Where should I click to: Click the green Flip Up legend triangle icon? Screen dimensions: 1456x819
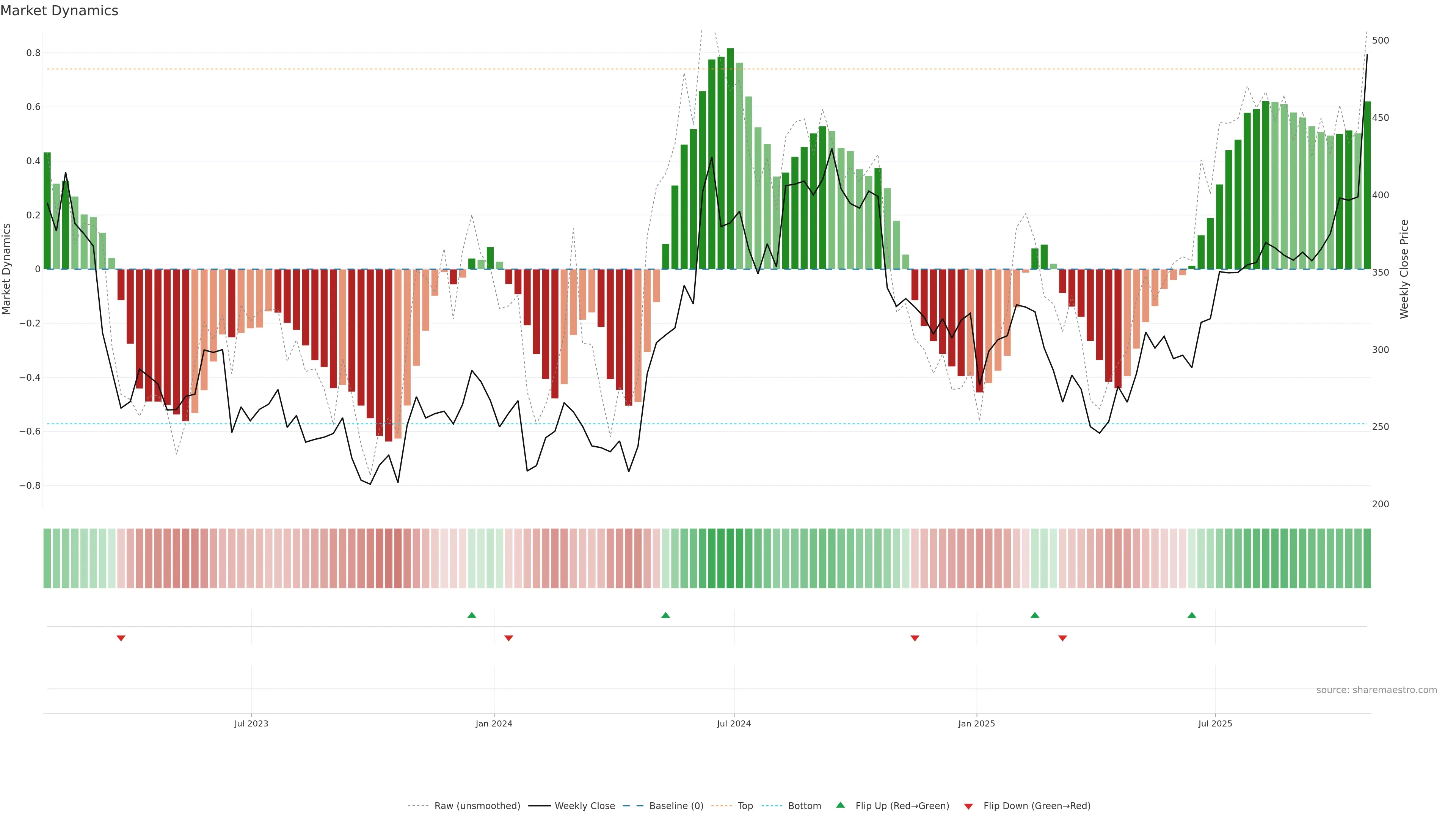pyautogui.click(x=841, y=805)
